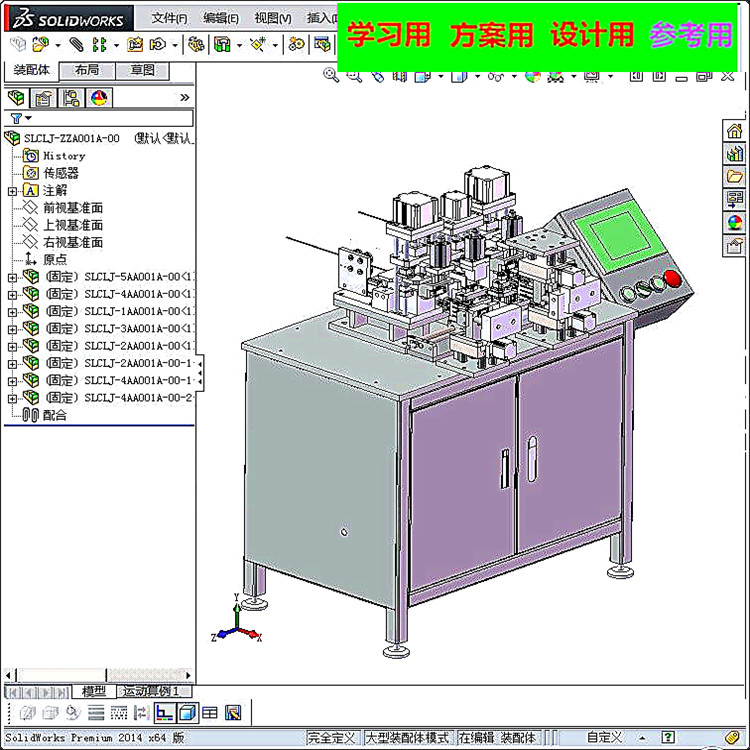Screen dimensions: 750x750
Task: Click the Show Hidden Components icon
Action: pos(196,44)
